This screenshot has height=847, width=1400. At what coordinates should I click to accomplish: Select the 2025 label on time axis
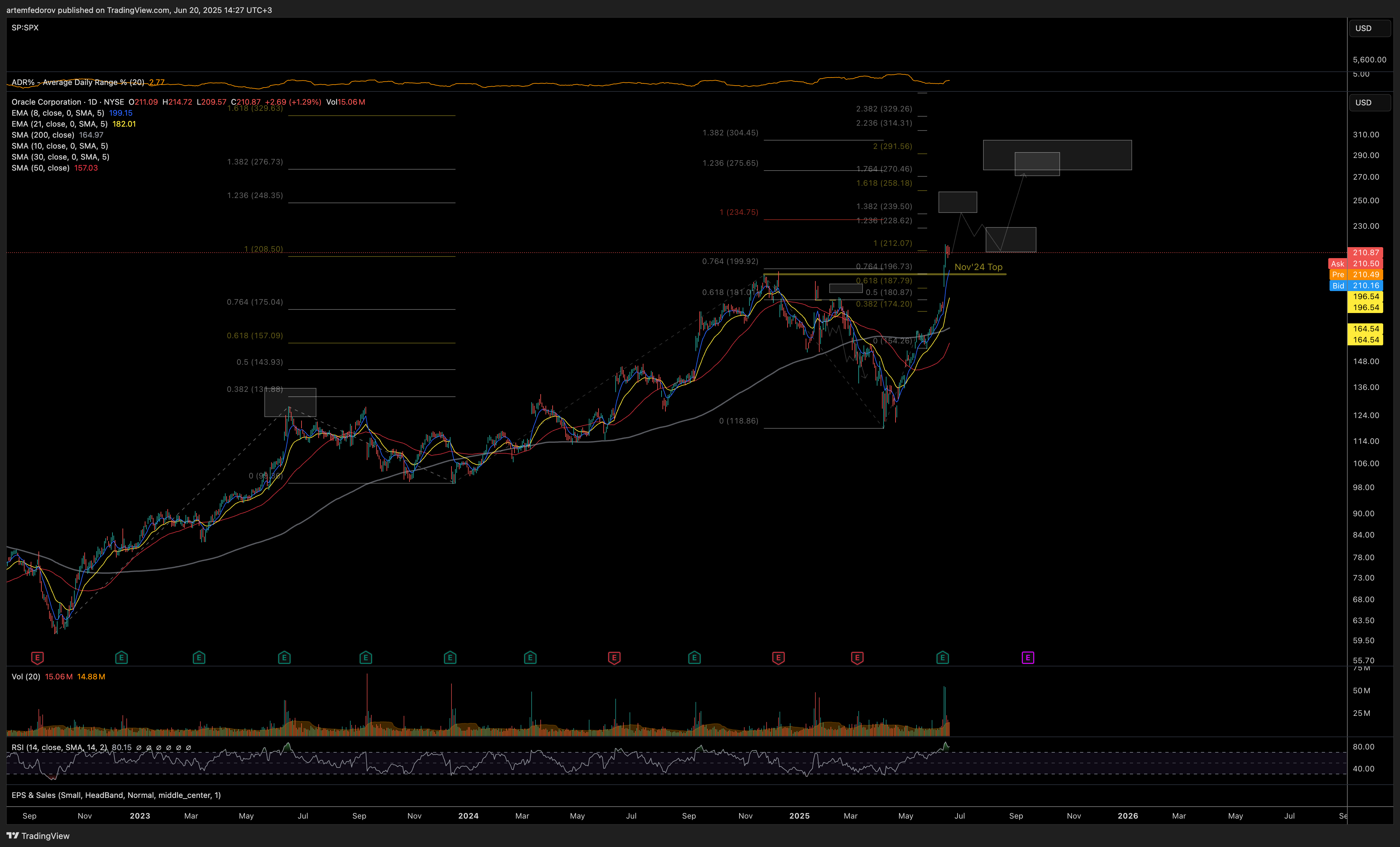coord(800,816)
